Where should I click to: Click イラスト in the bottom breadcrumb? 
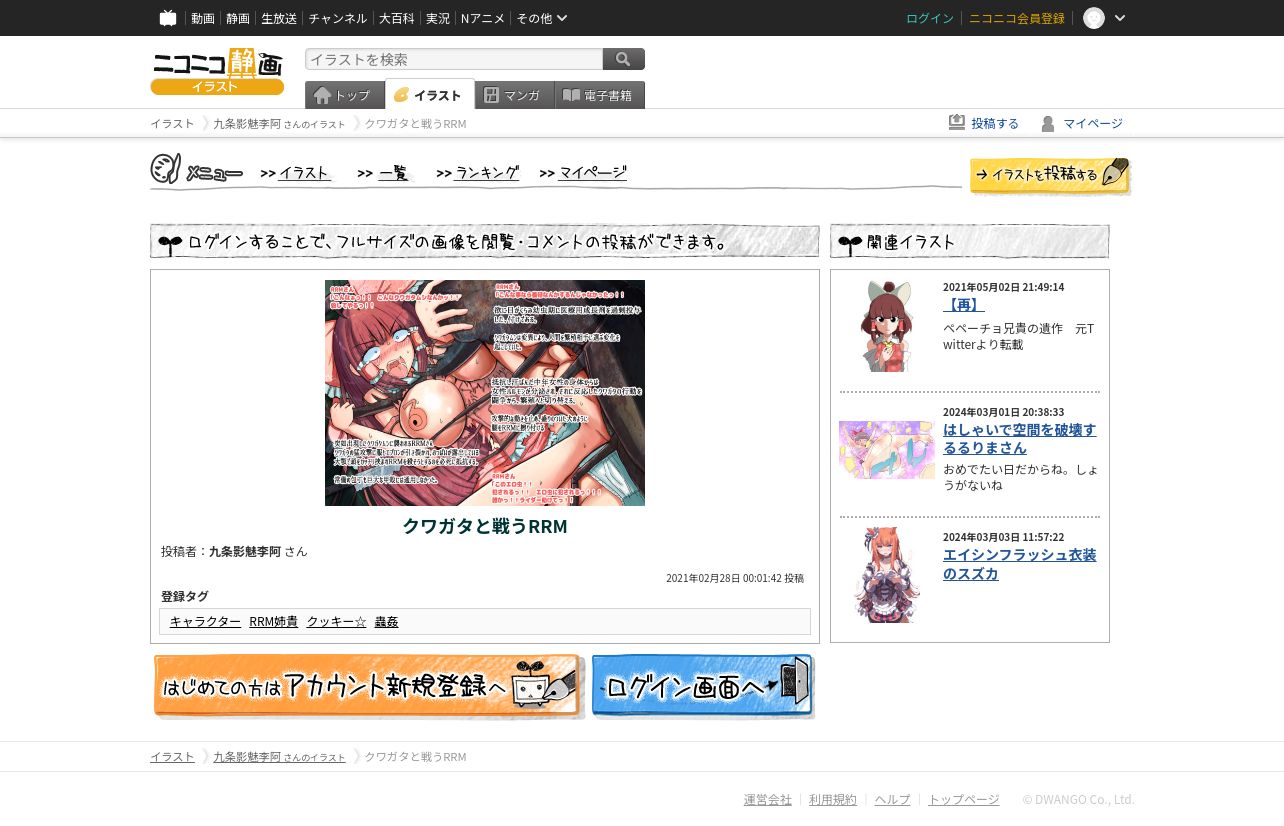pyautogui.click(x=172, y=756)
